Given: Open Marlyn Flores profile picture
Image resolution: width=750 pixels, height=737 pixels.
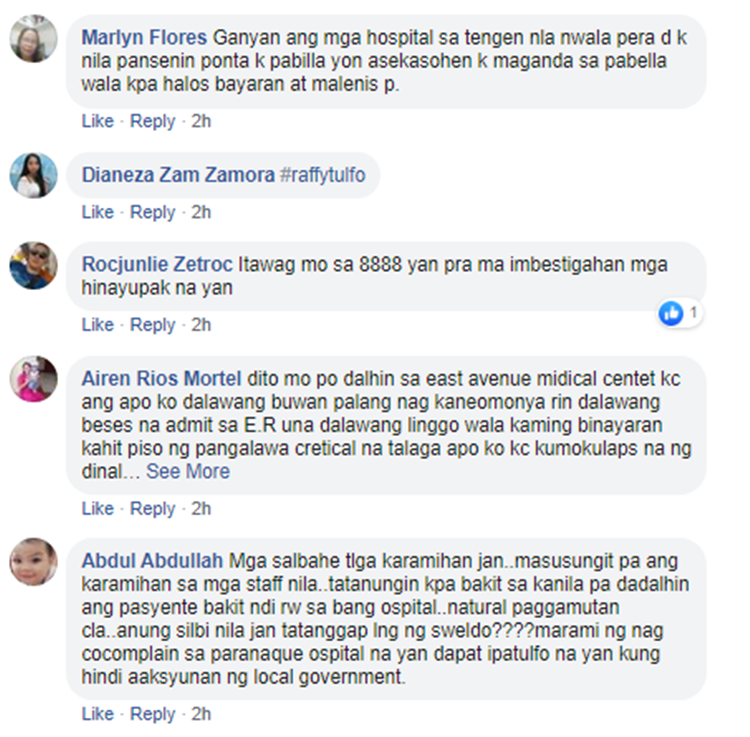Looking at the screenshot, I should 33,38.
